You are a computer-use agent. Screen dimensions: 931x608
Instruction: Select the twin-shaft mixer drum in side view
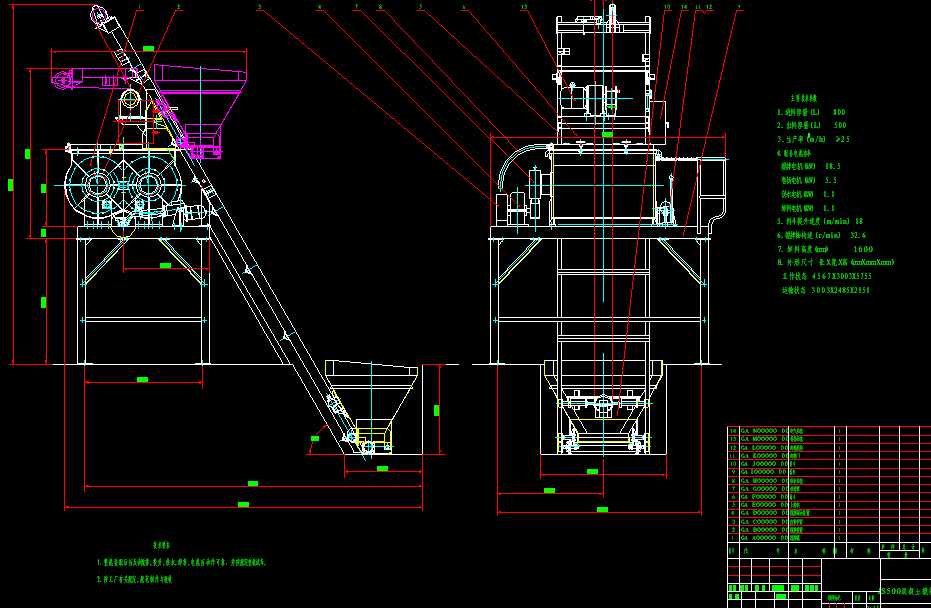coord(122,186)
